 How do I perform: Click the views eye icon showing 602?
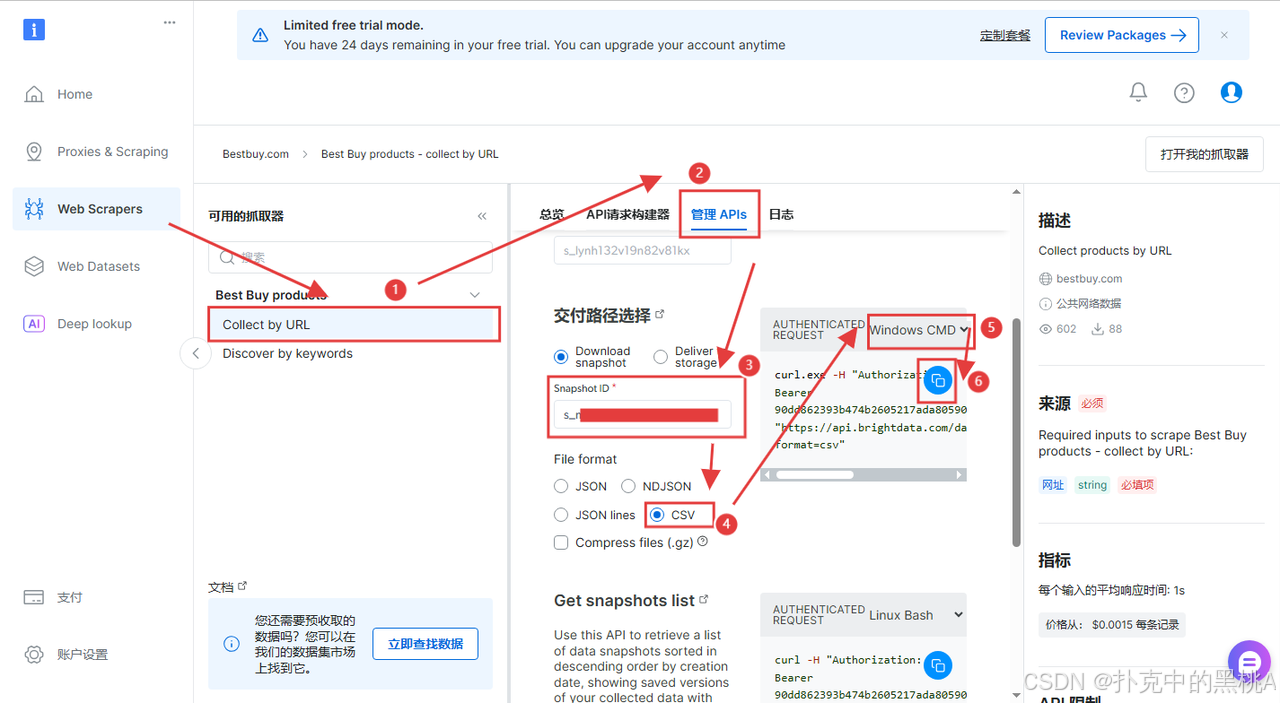point(1046,329)
